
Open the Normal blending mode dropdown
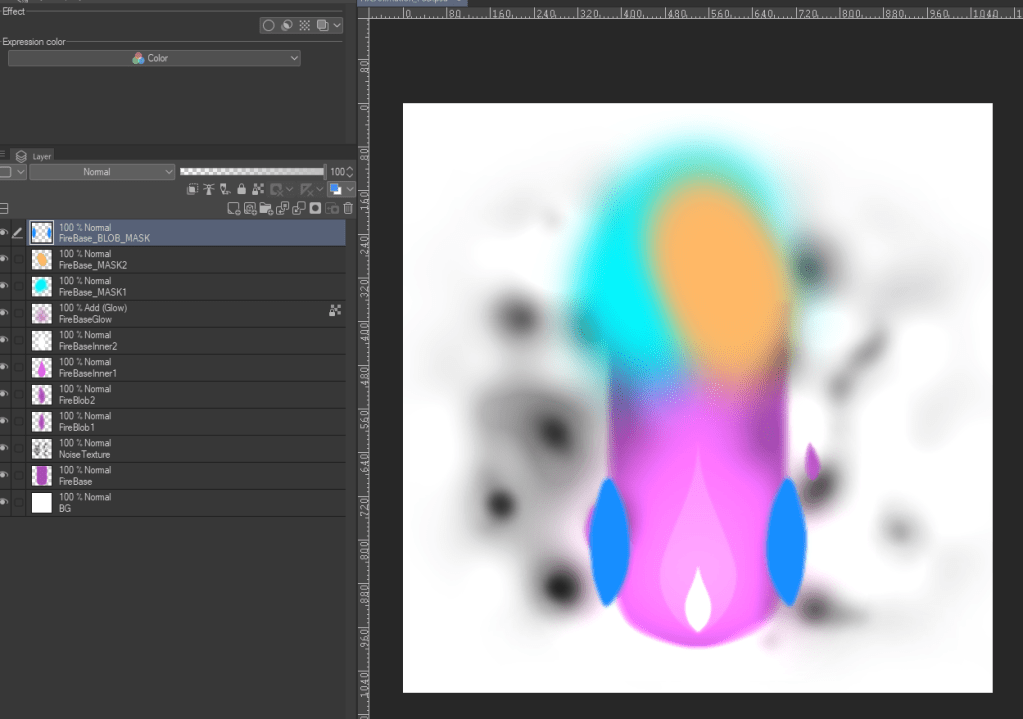click(102, 172)
